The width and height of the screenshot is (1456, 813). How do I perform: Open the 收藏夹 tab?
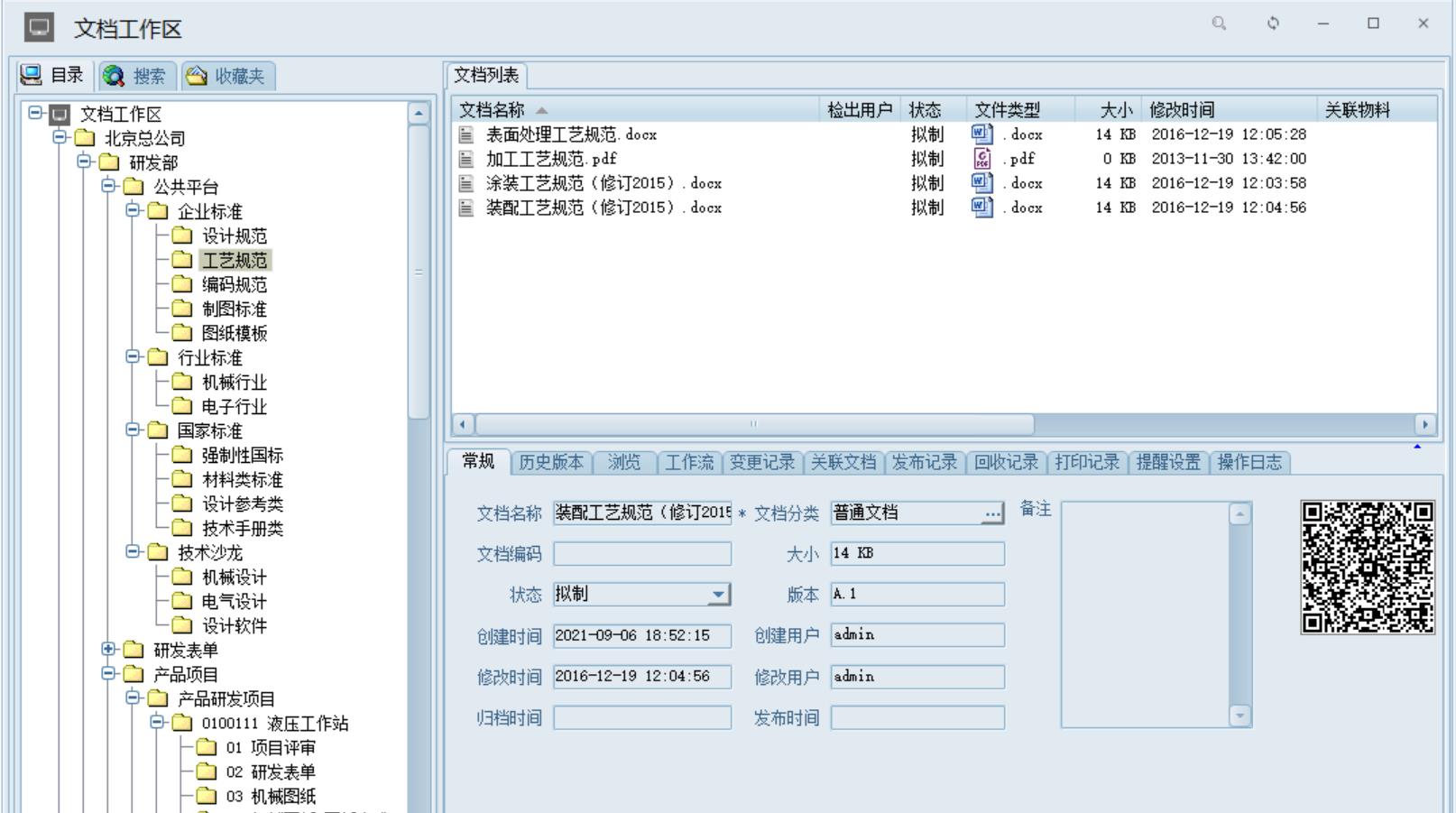227,77
